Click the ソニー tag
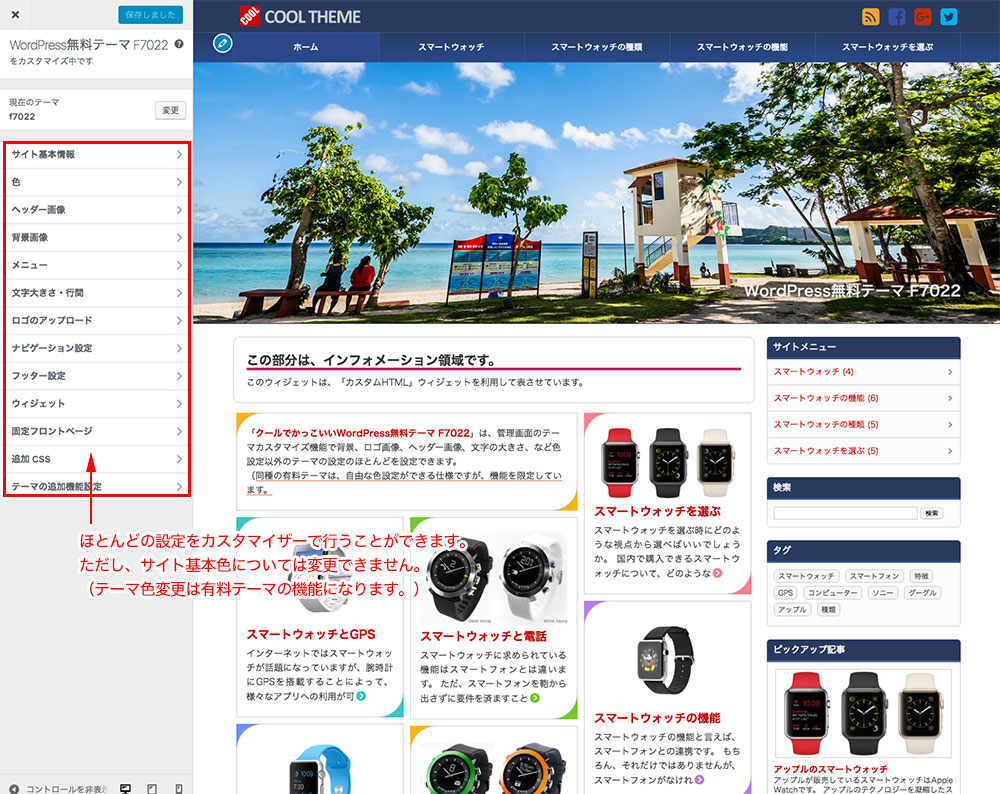The image size is (1000, 794). click(x=883, y=593)
